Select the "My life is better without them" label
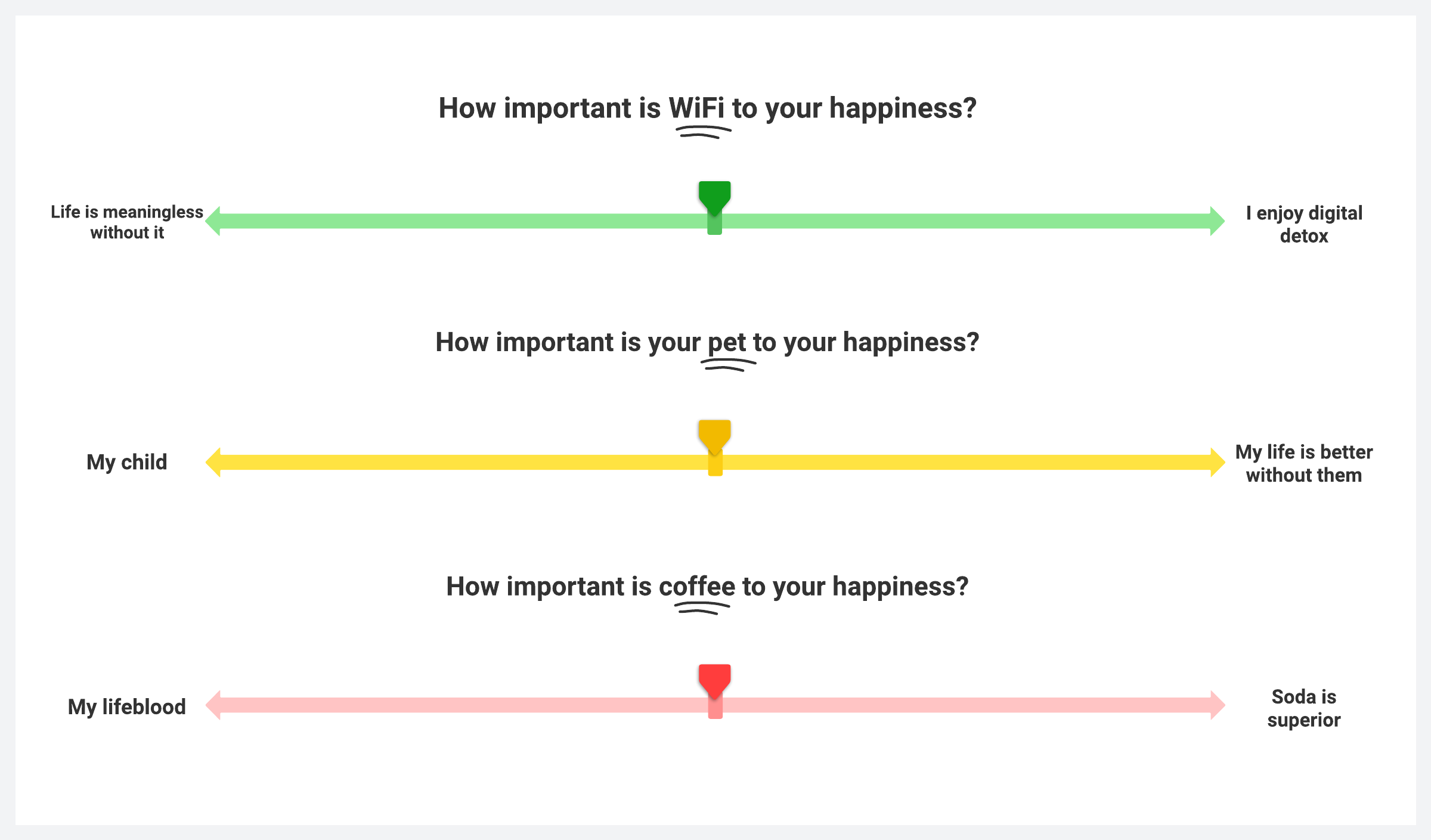The width and height of the screenshot is (1431, 840). tap(1304, 463)
